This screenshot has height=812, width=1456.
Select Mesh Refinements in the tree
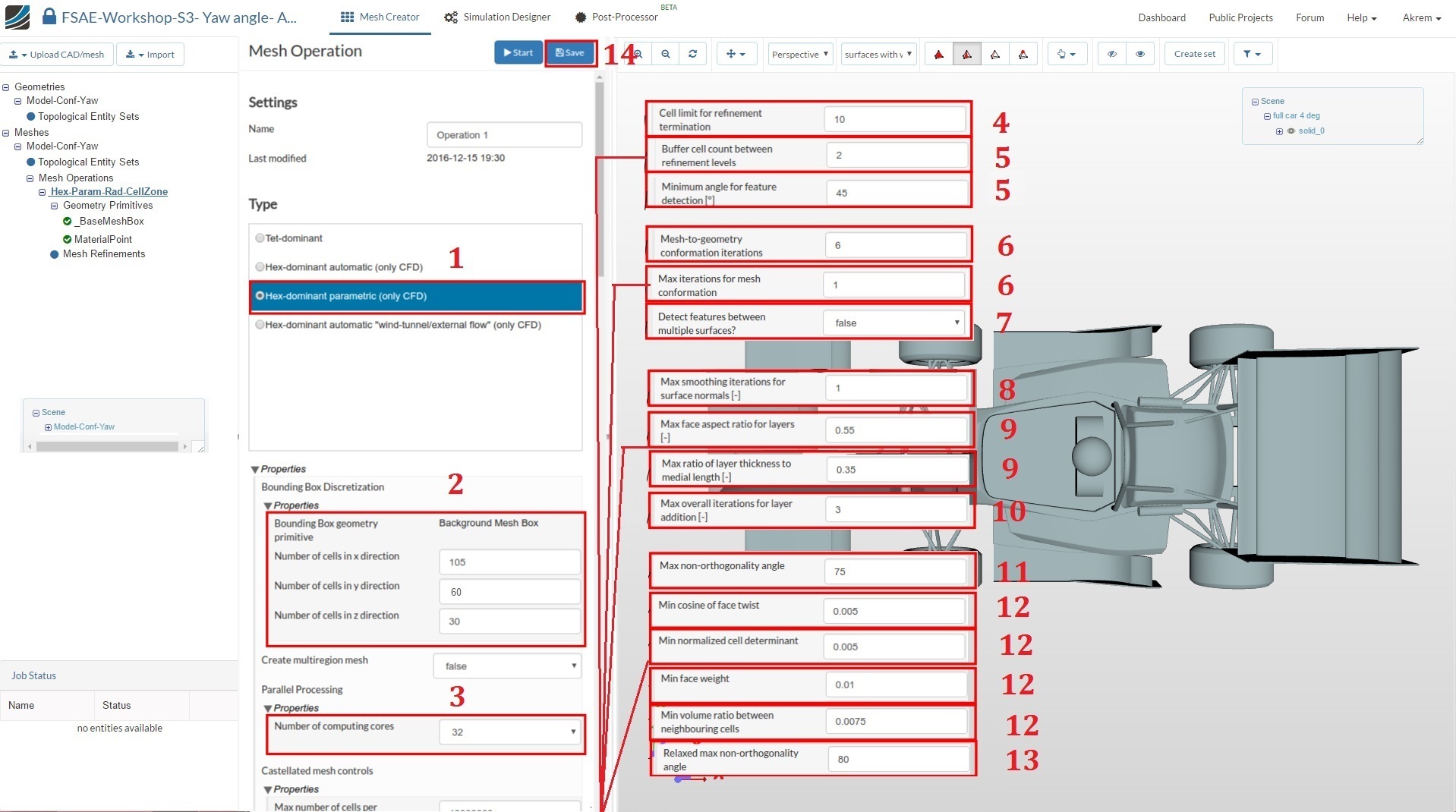(x=104, y=254)
